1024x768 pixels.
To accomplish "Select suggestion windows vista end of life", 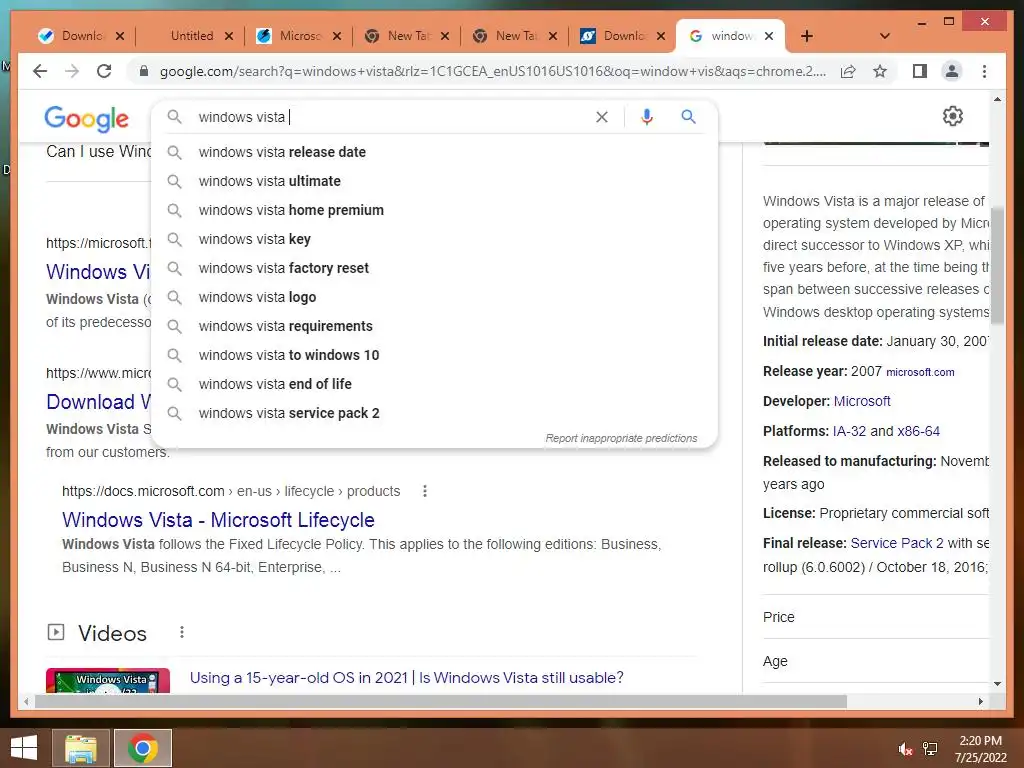I will (x=434, y=384).
